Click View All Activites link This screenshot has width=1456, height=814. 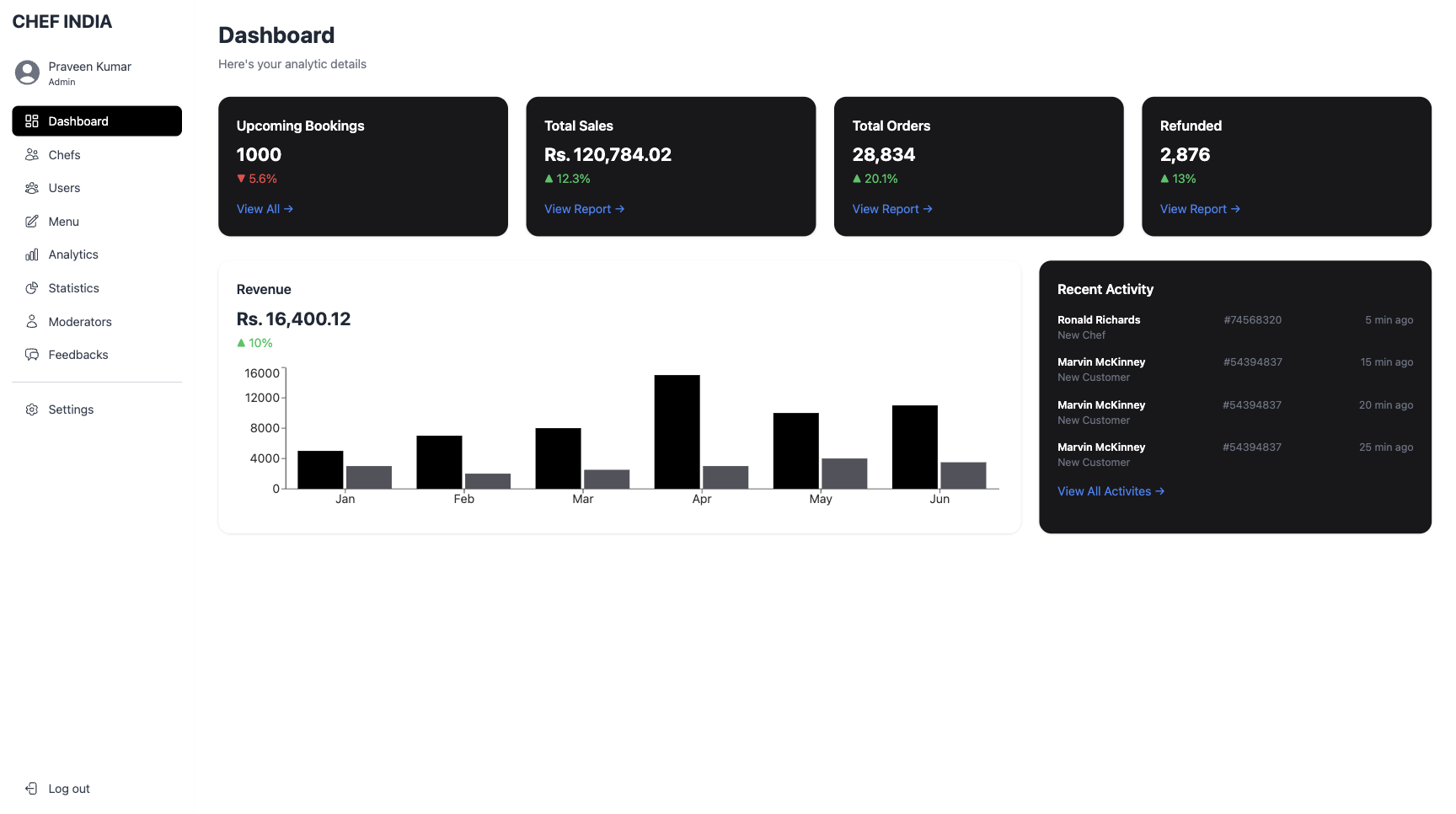[x=1111, y=491]
